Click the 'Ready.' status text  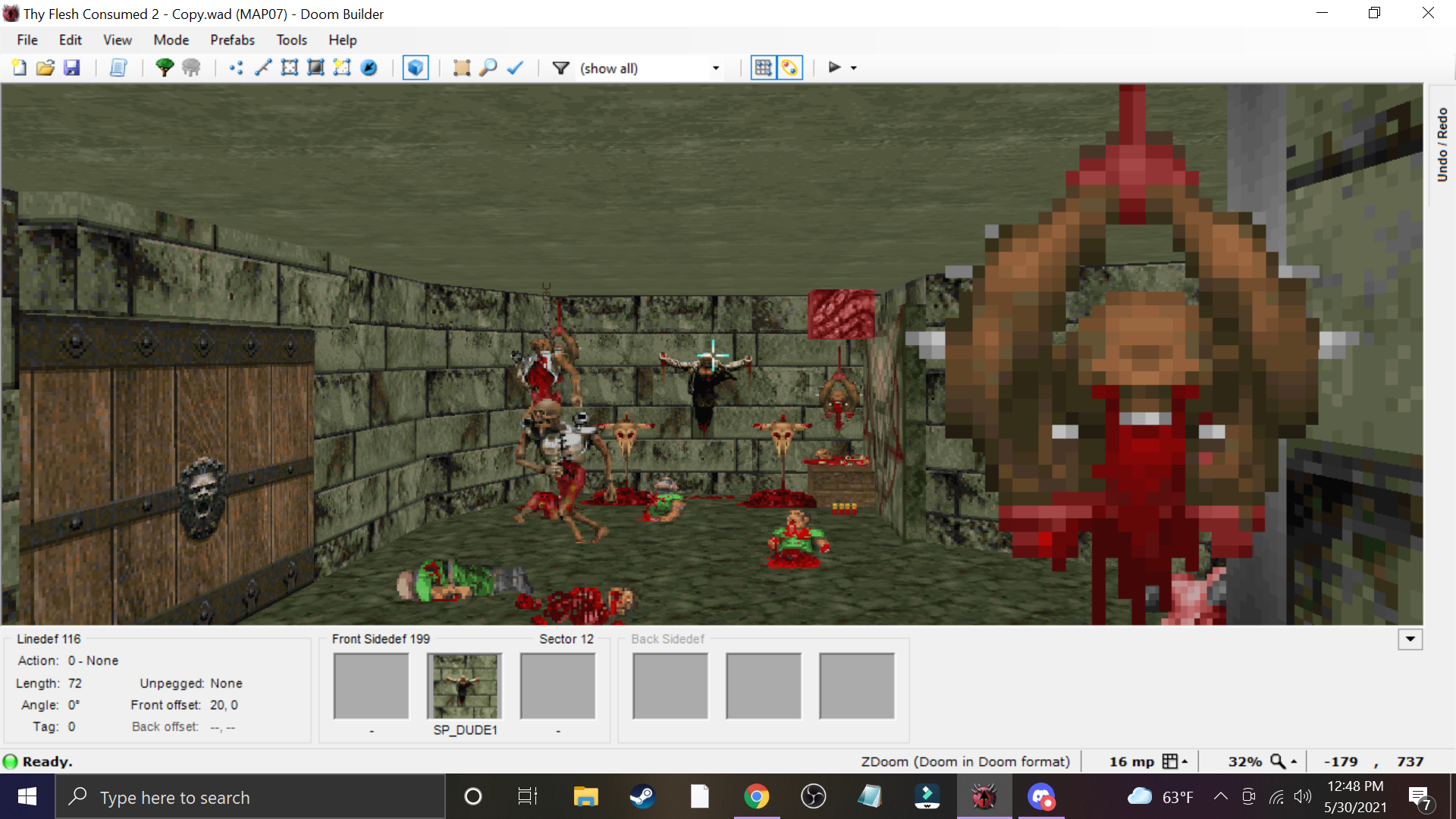click(x=47, y=761)
